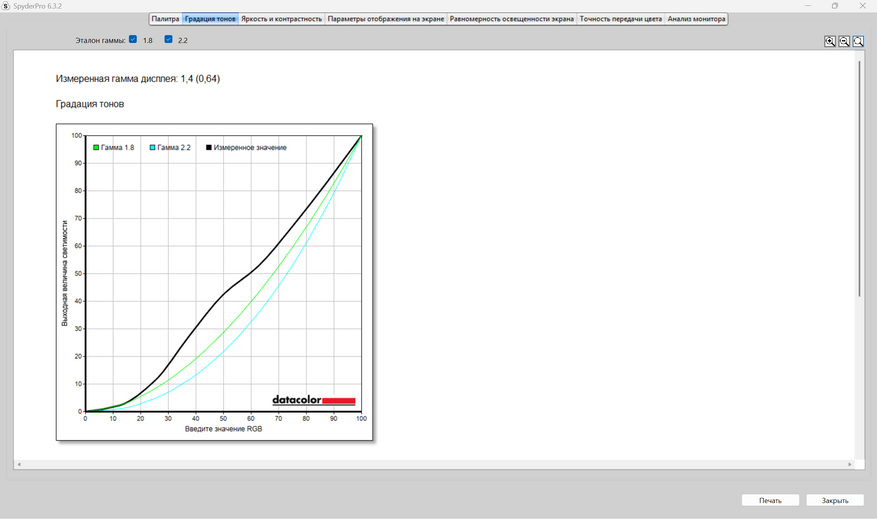Image resolution: width=877 pixels, height=519 pixels.
Task: Click the horizontal scrollbar left arrow
Action: coord(19,464)
